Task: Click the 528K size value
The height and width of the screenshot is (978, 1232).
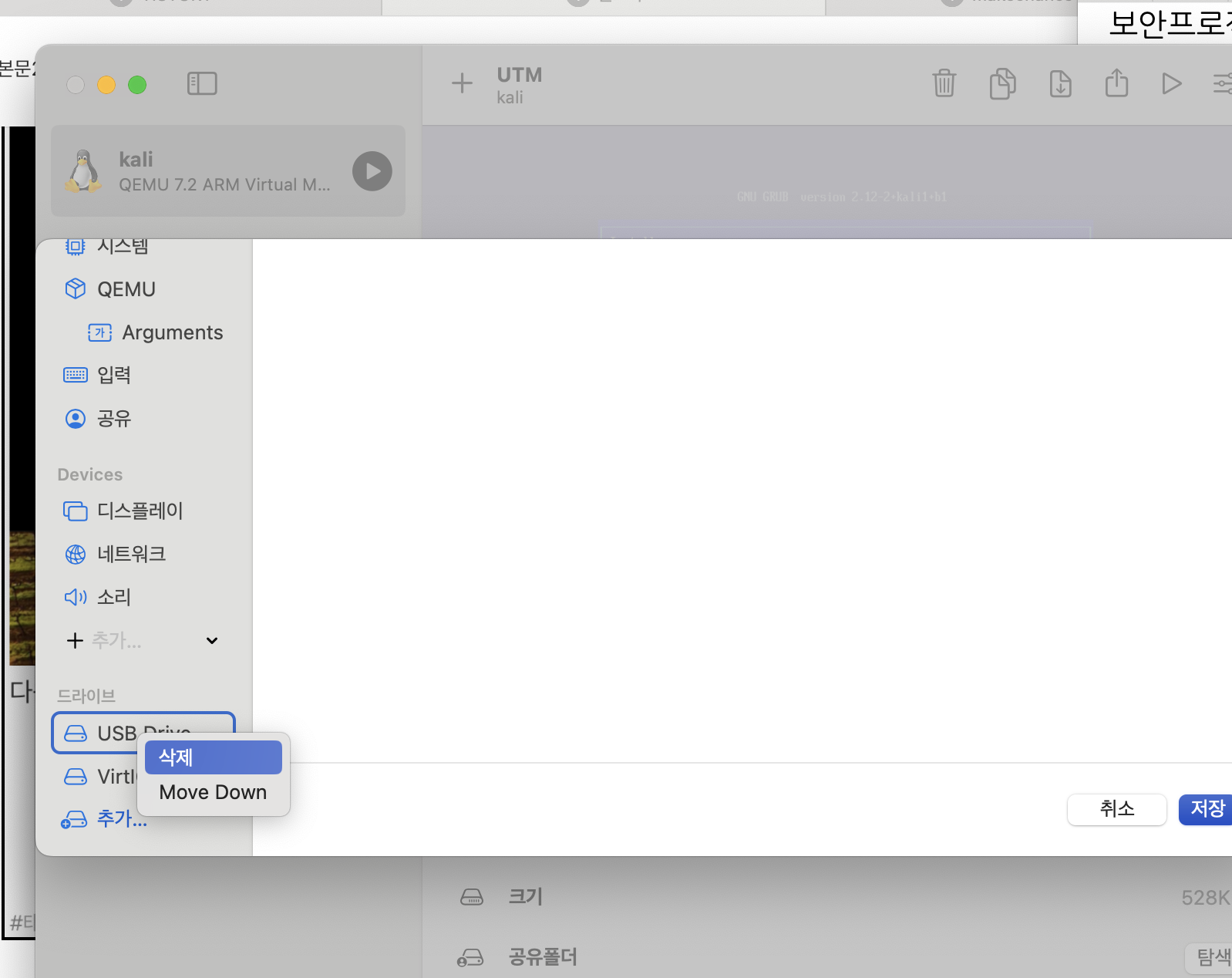Action: pos(1206,898)
